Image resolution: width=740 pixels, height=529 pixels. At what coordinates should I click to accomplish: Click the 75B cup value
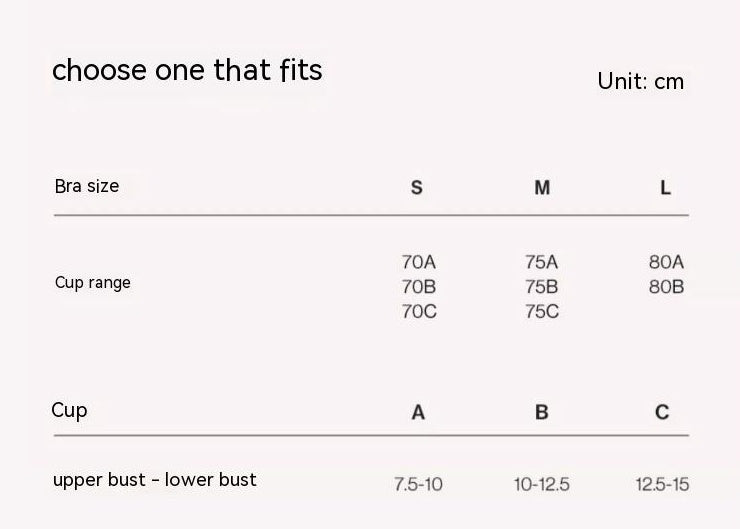(x=542, y=287)
